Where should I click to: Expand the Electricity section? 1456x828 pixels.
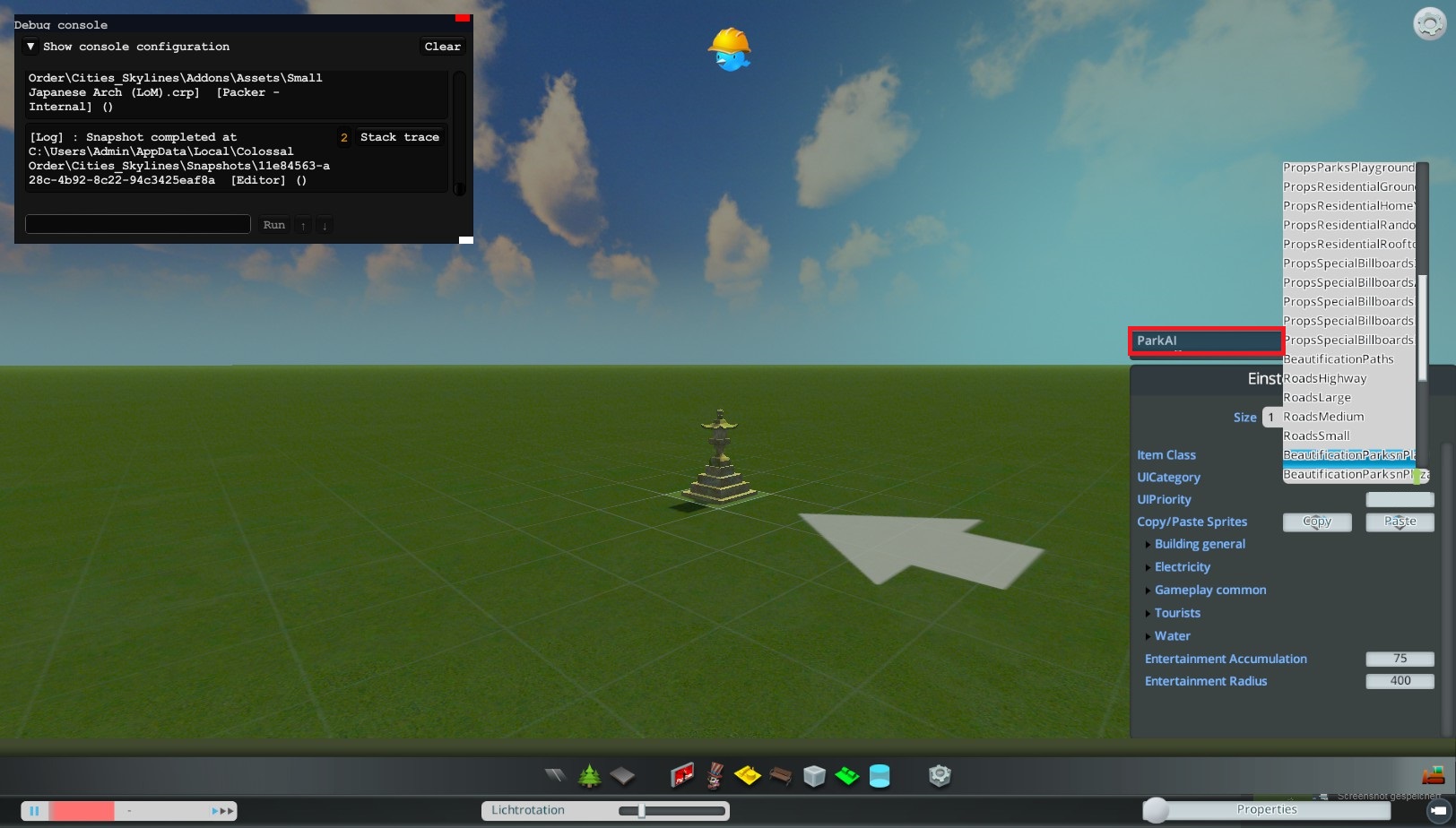coord(1182,567)
